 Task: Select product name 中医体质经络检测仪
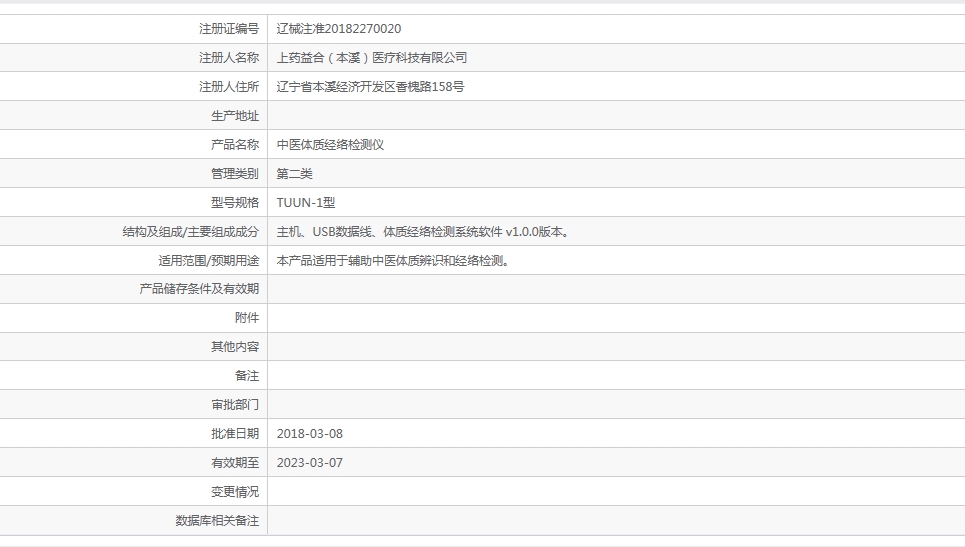pos(330,145)
